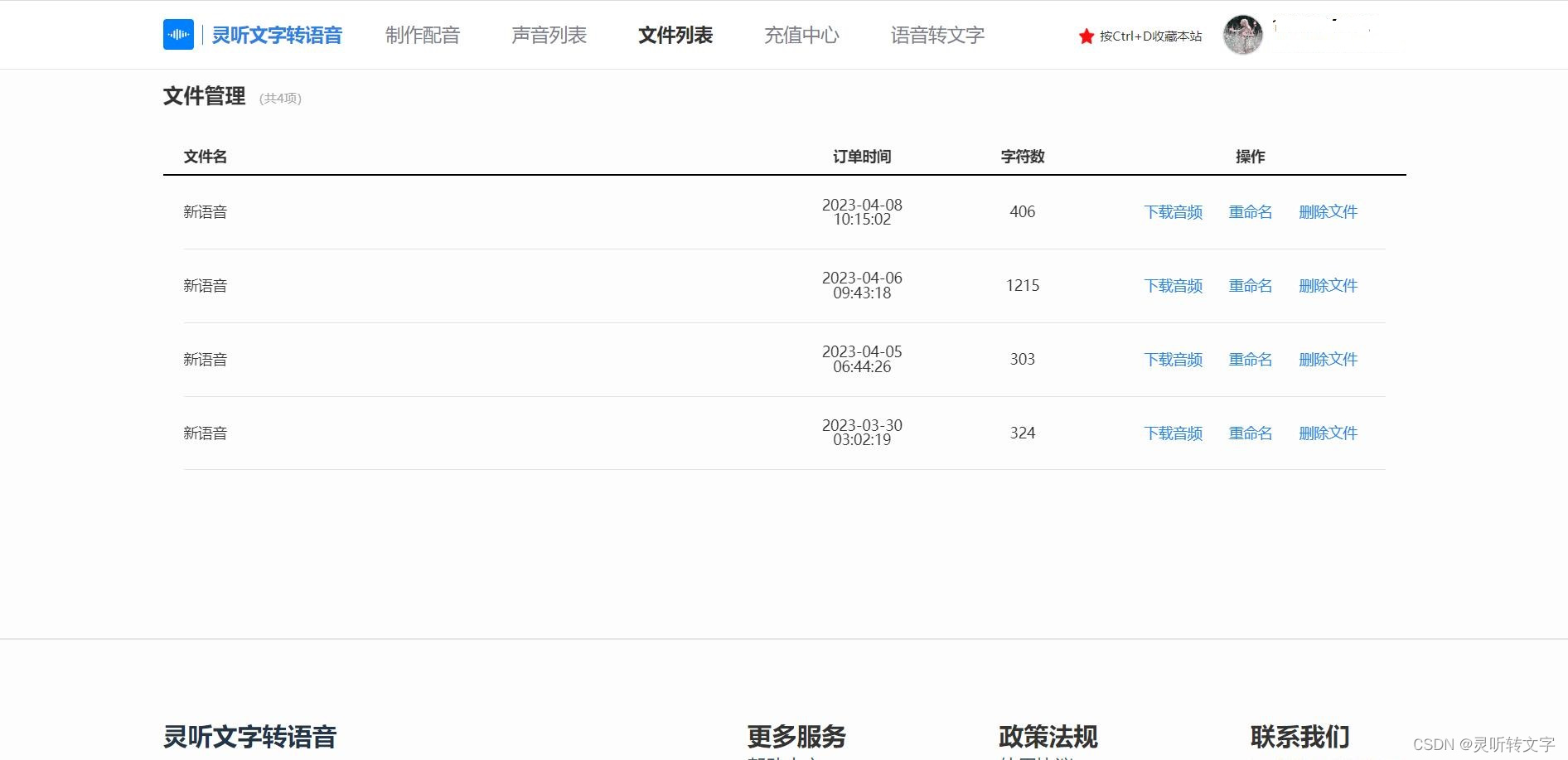Click the 订单时间 column header
Viewport: 1568px width, 760px height.
pyautogui.click(x=862, y=157)
